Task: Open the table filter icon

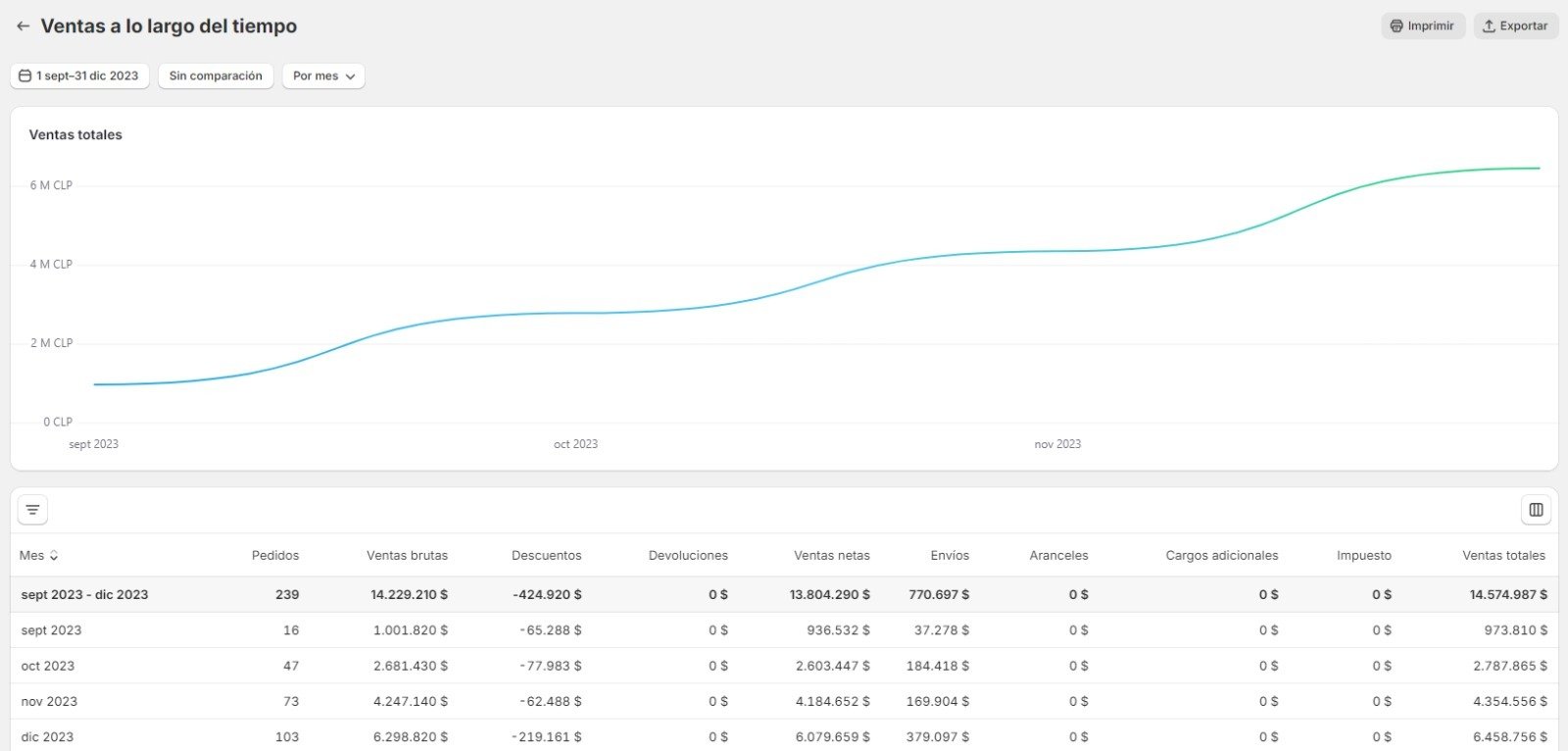Action: pos(33,510)
